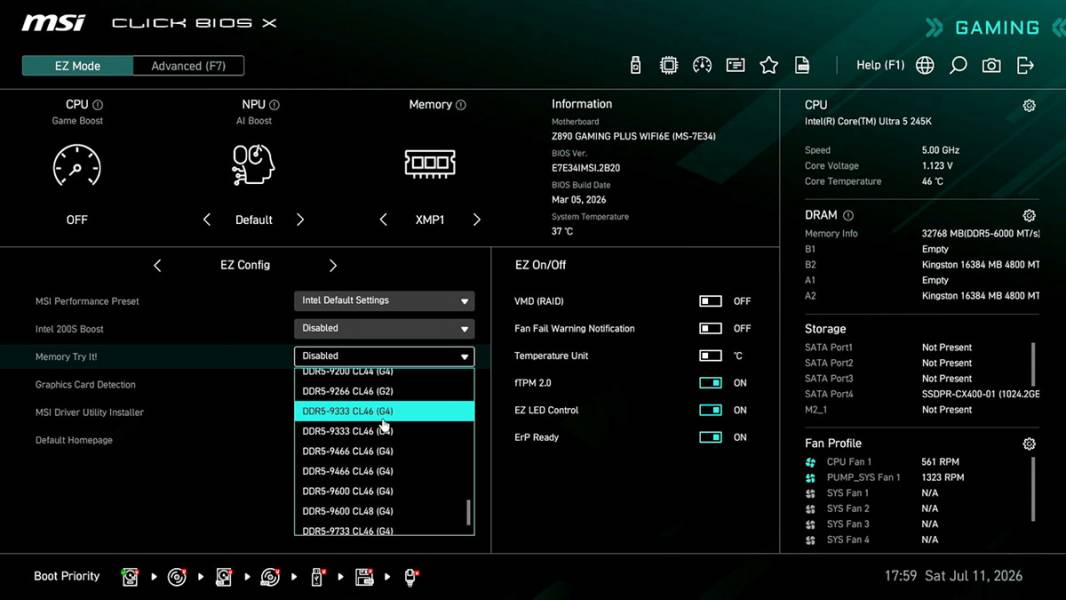This screenshot has height=600, width=1066.
Task: Go to next EZ Config page arrow
Action: click(x=332, y=266)
